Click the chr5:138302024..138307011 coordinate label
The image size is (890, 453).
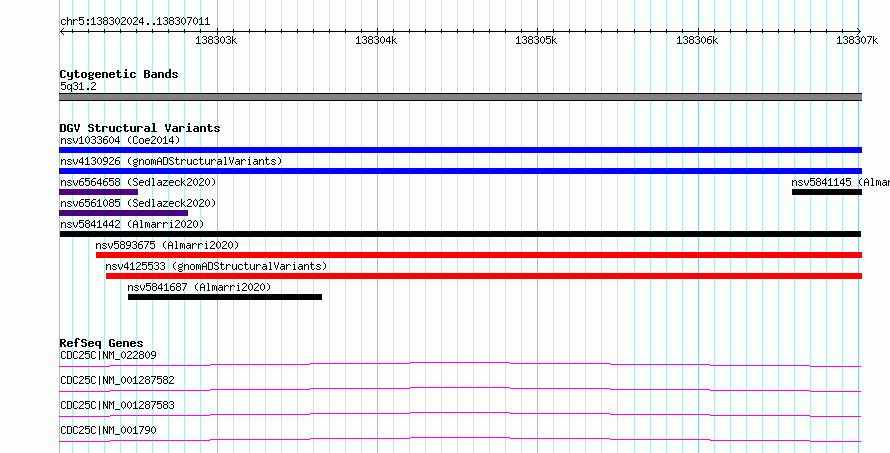(135, 22)
